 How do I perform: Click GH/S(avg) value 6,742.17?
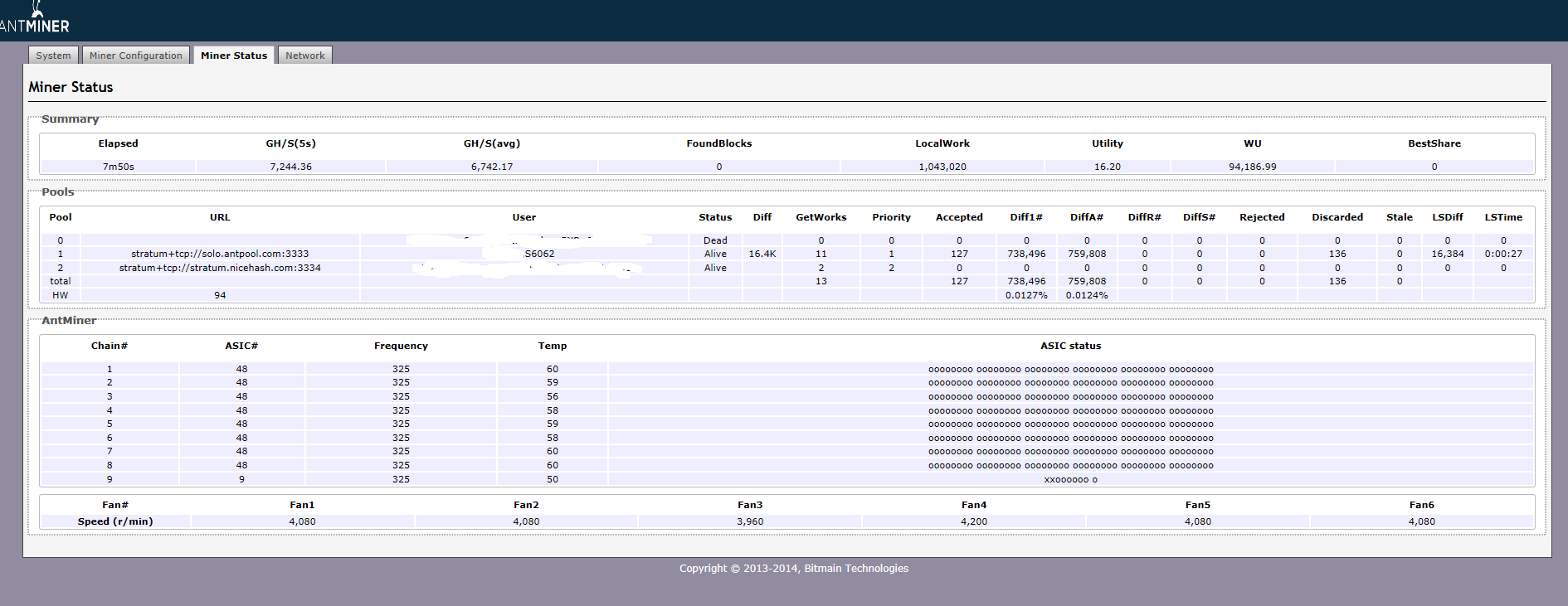point(492,167)
